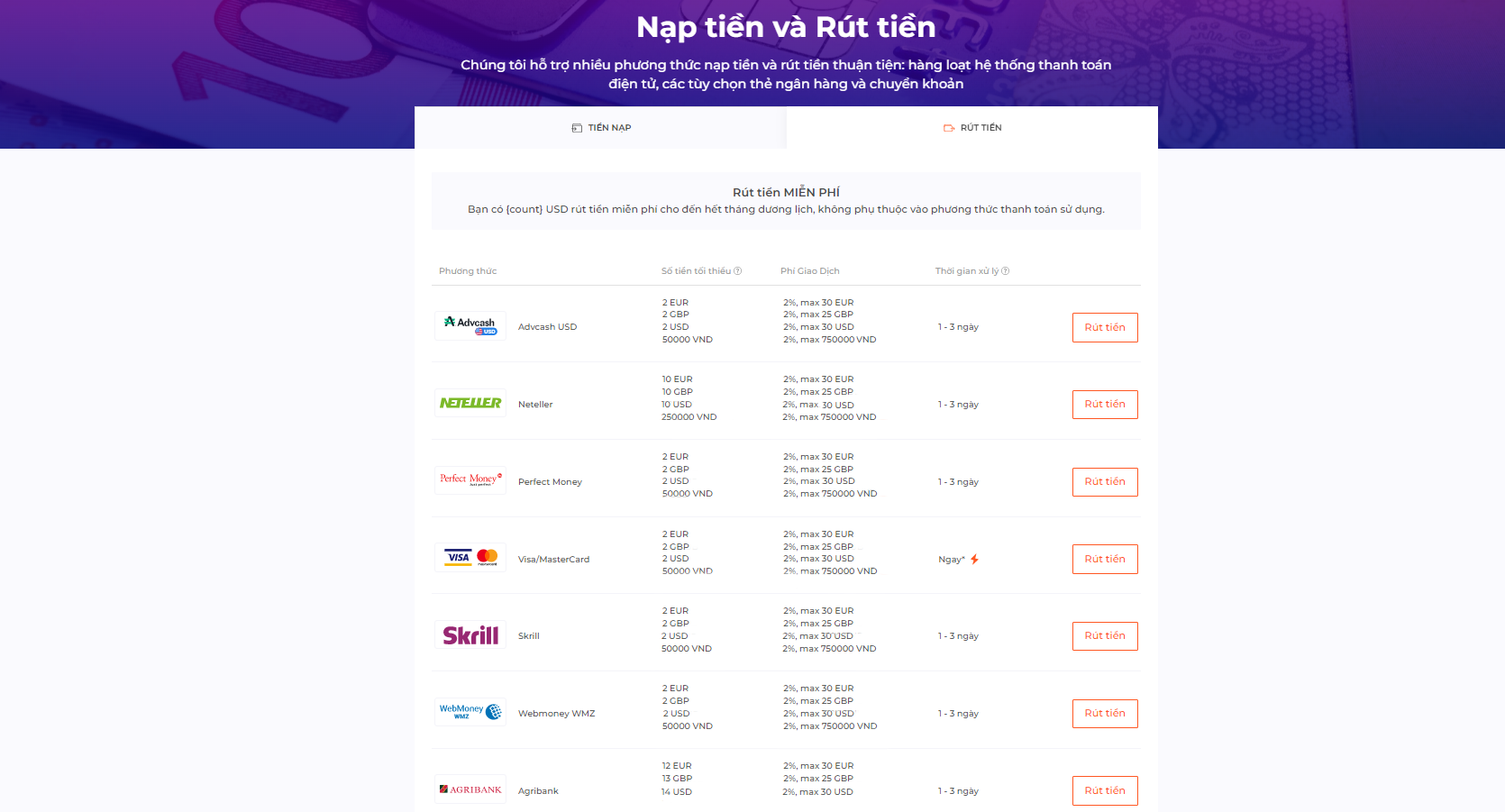Click the Perfect Money logo
1505x812 pixels.
coord(470,480)
